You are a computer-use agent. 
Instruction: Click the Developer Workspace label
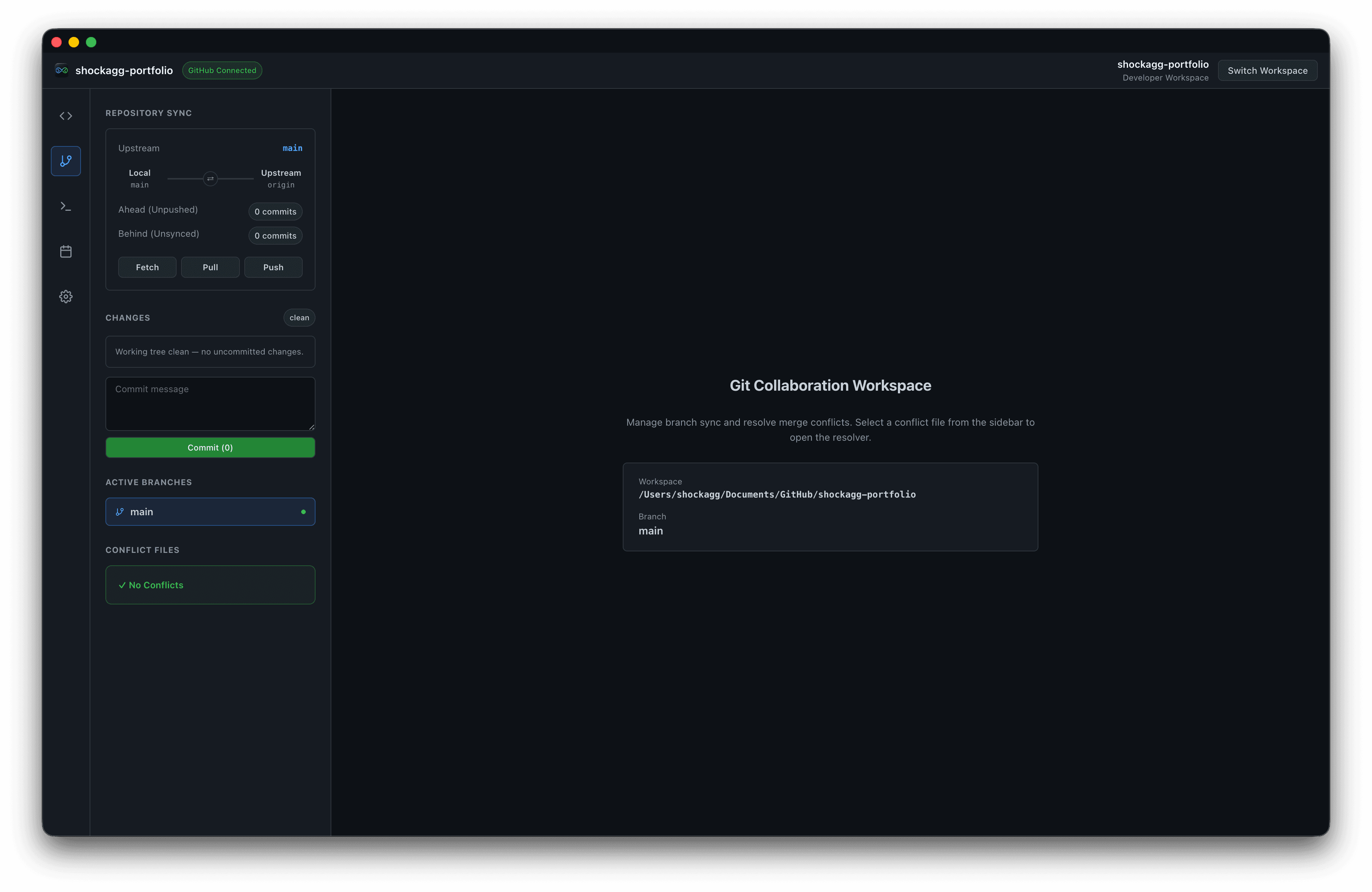[x=1165, y=78]
